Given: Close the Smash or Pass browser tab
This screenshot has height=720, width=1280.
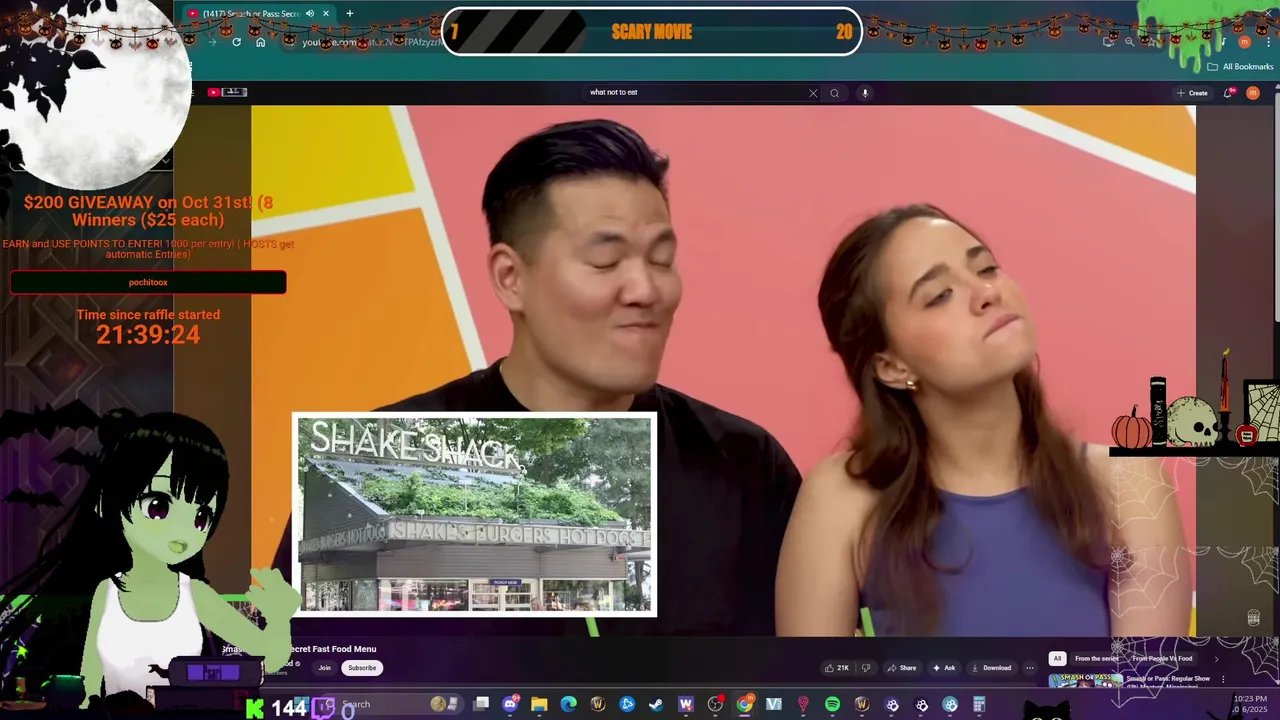Looking at the screenshot, I should [328, 13].
